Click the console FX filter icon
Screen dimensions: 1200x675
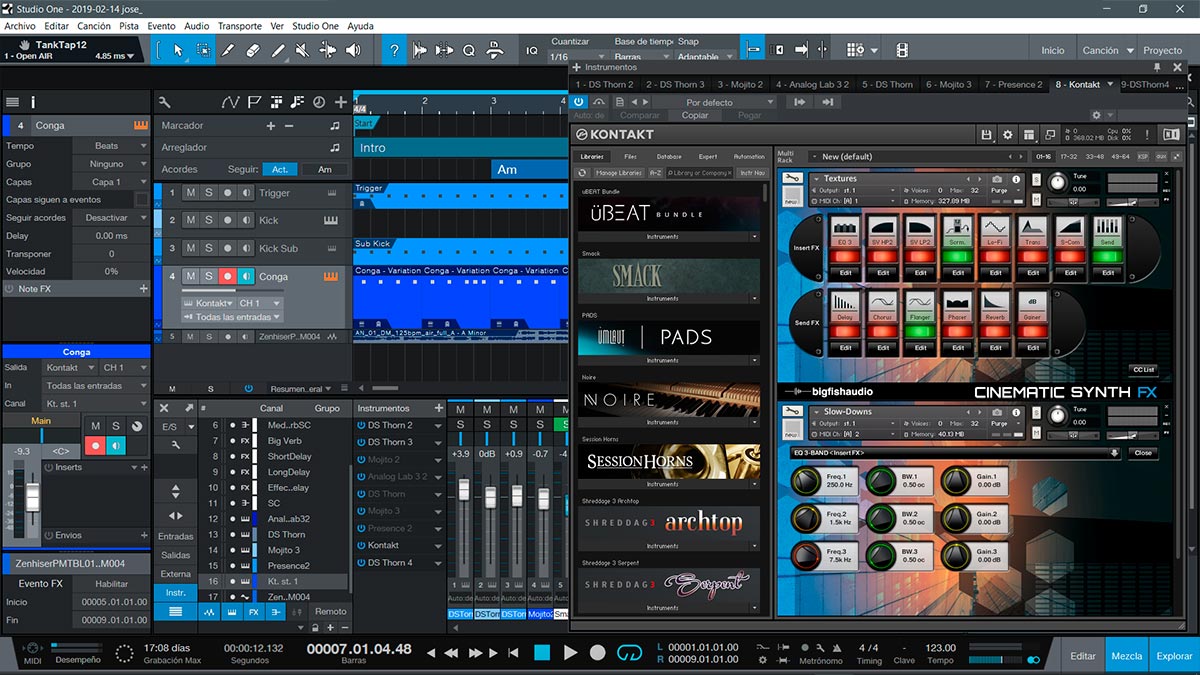pos(253,611)
